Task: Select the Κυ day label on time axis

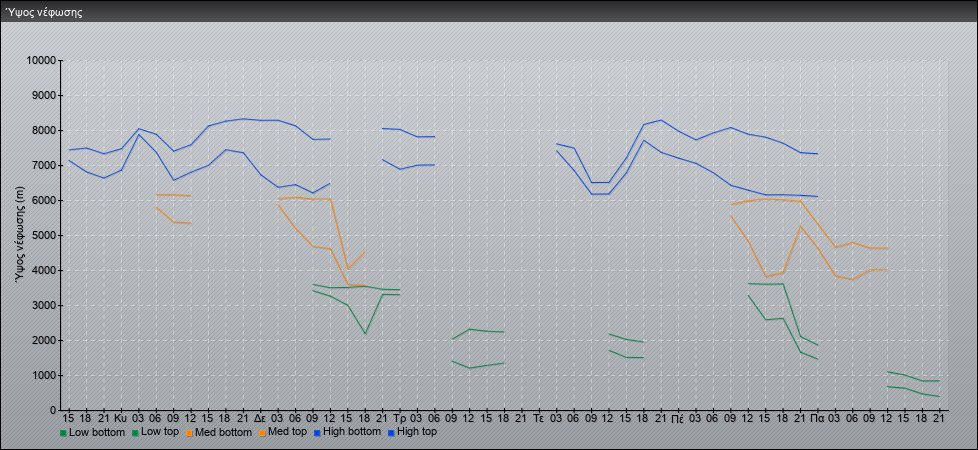Action: (121, 418)
